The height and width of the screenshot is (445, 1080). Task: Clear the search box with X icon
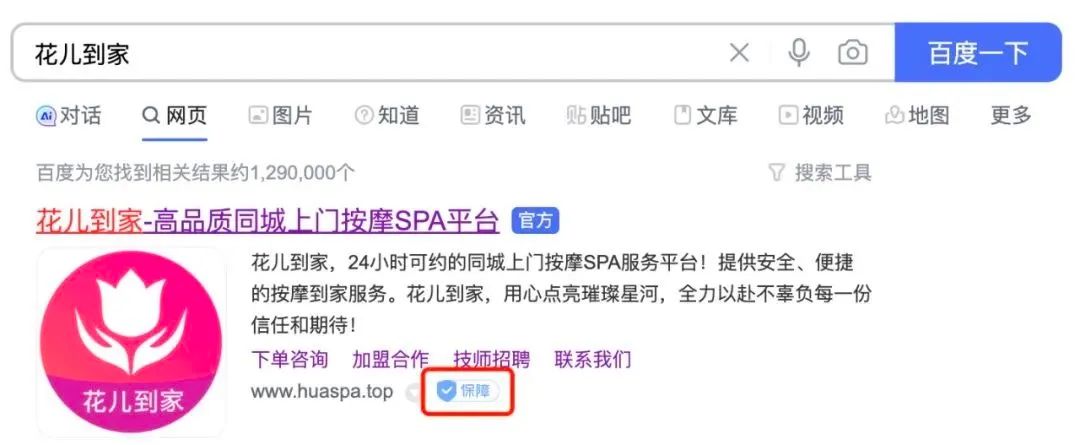[739, 52]
